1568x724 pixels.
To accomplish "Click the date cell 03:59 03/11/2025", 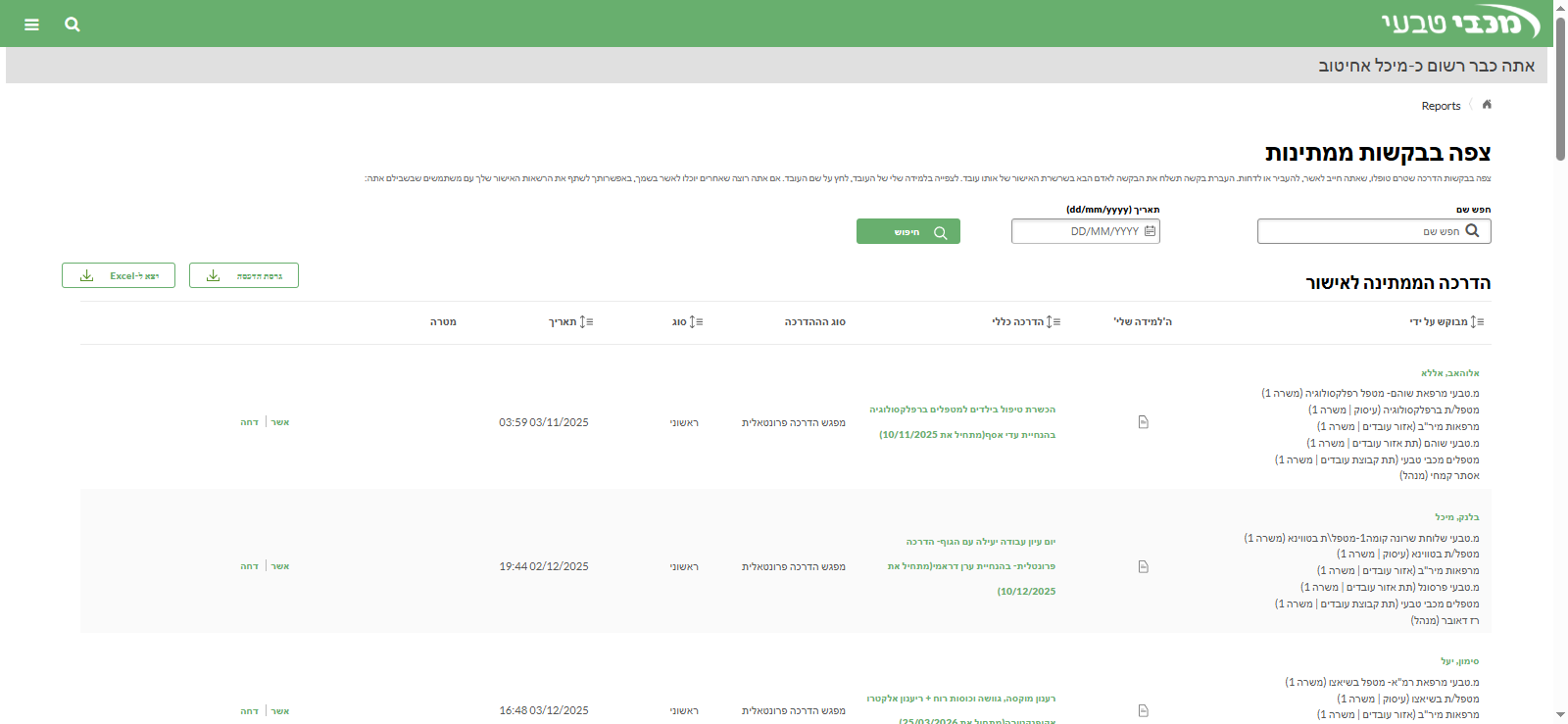I will coord(544,422).
